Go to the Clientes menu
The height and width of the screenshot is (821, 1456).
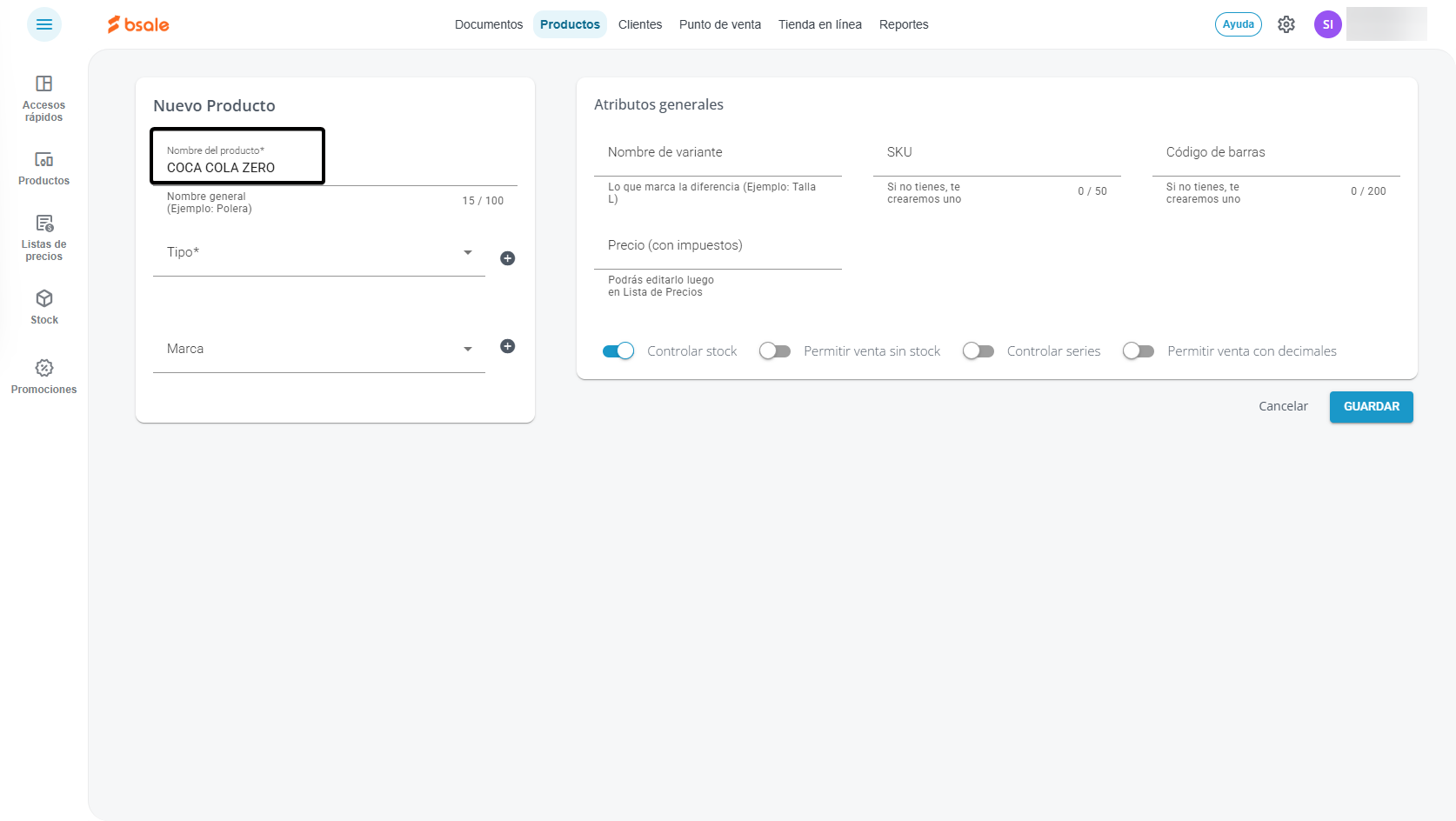640,24
